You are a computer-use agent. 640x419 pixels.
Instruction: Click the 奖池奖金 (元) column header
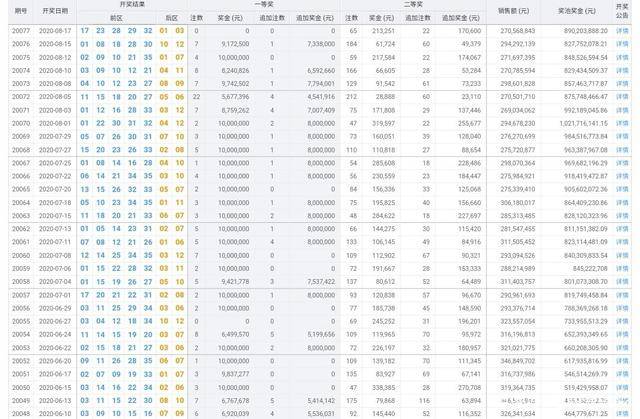tap(577, 11)
